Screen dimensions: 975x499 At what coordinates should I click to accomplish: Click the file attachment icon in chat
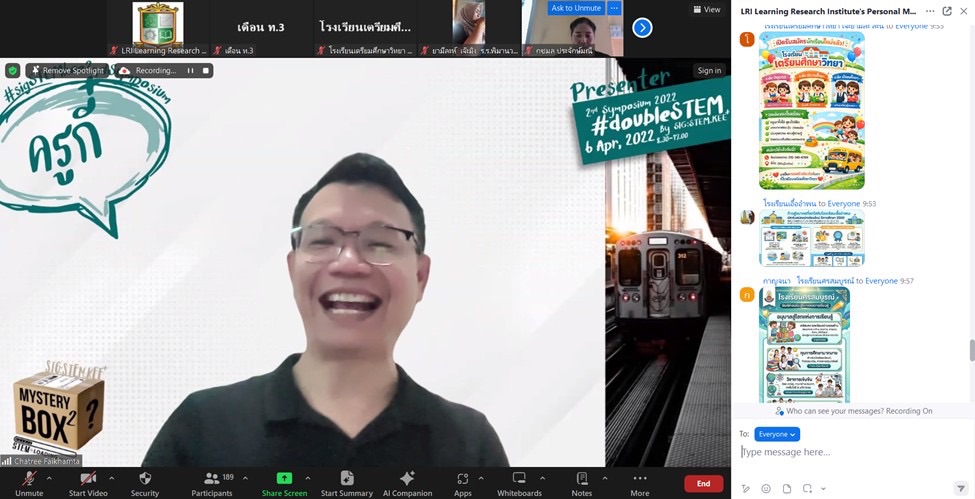(787, 489)
